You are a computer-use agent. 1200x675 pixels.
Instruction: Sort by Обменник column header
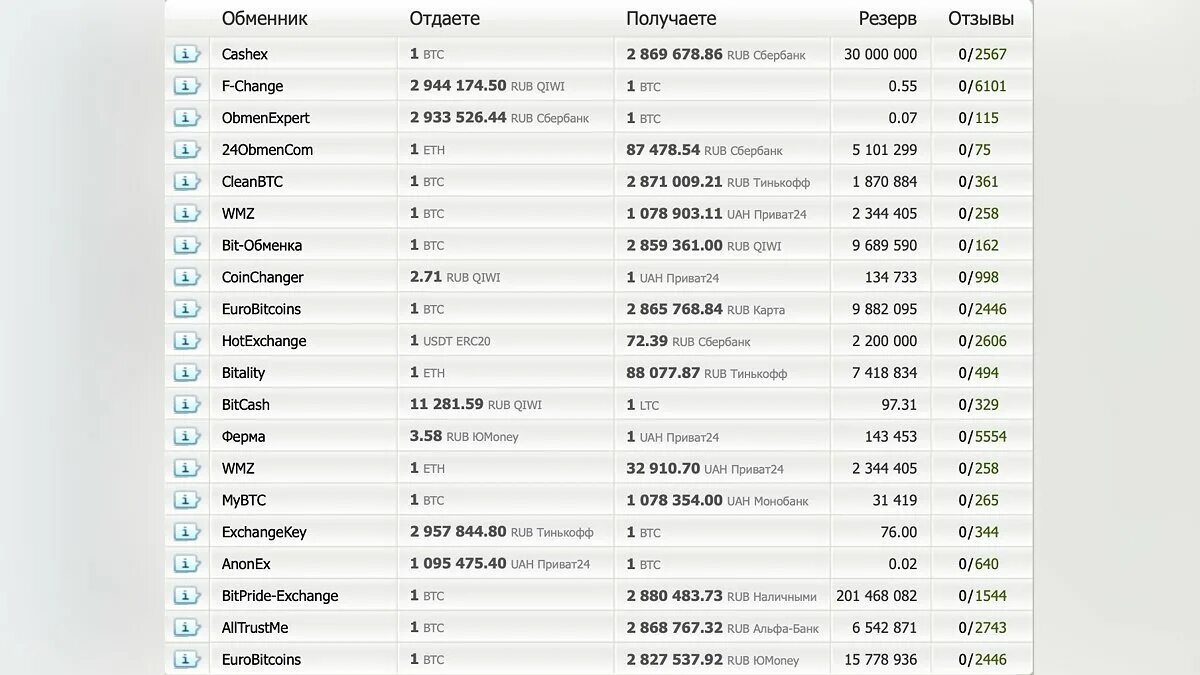point(264,19)
